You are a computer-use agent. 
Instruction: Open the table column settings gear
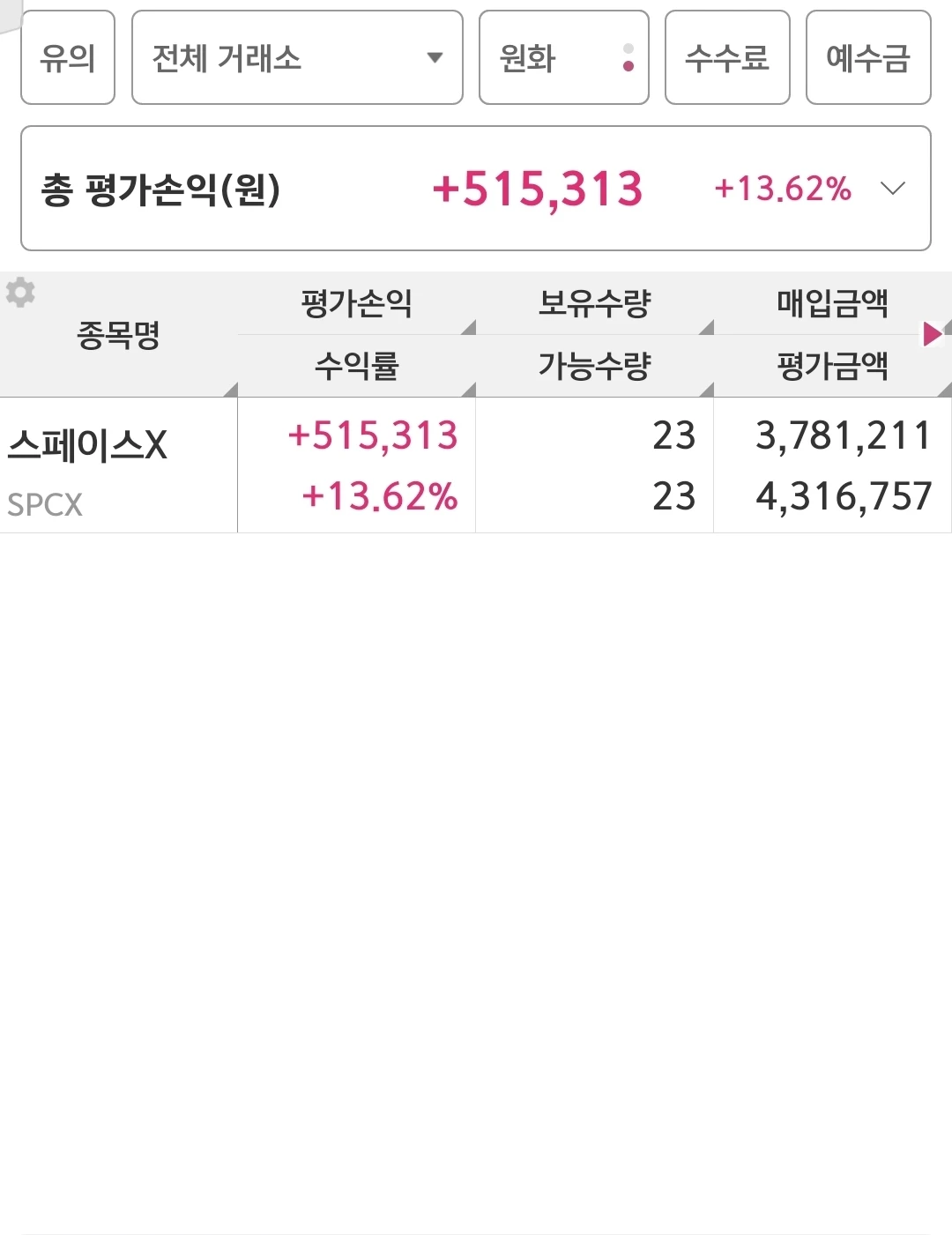tap(20, 292)
